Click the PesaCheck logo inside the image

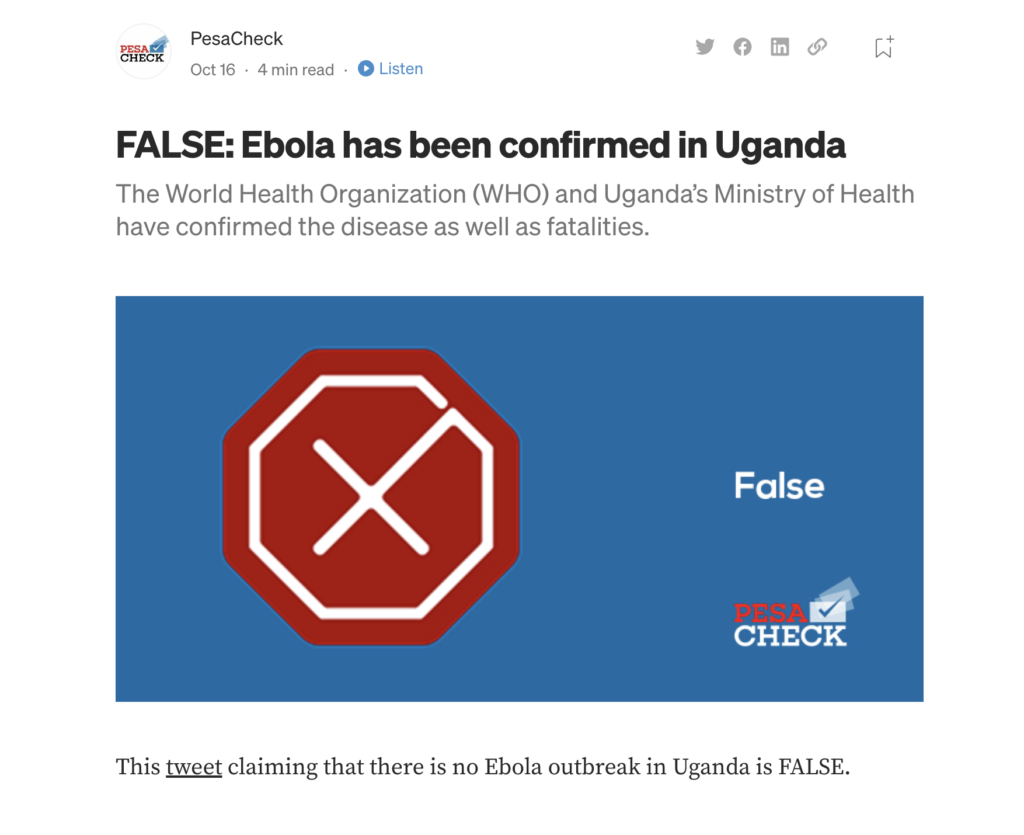point(795,614)
